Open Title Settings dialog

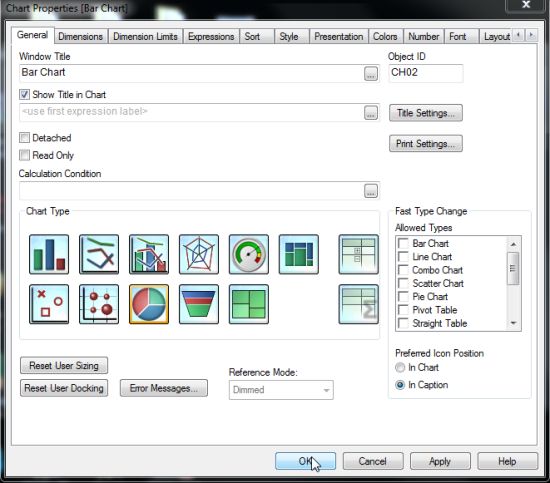[426, 113]
